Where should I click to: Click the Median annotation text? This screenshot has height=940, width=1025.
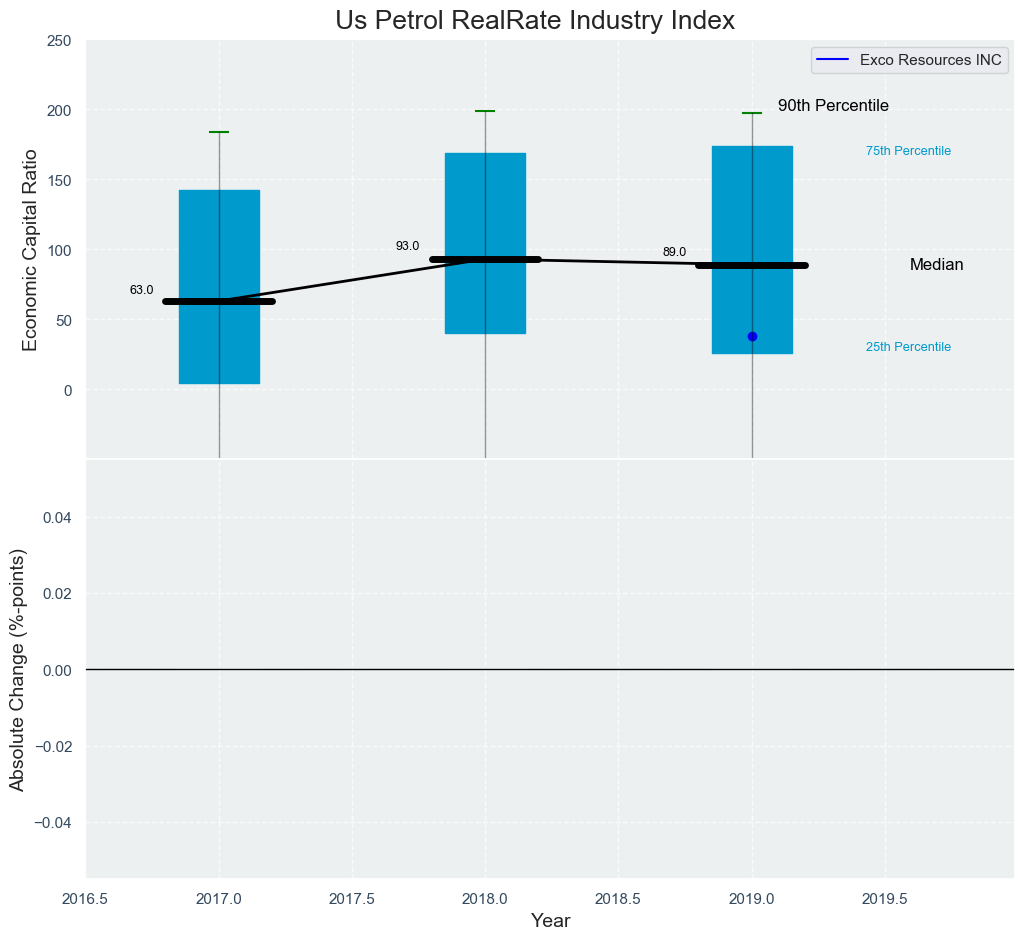(937, 265)
